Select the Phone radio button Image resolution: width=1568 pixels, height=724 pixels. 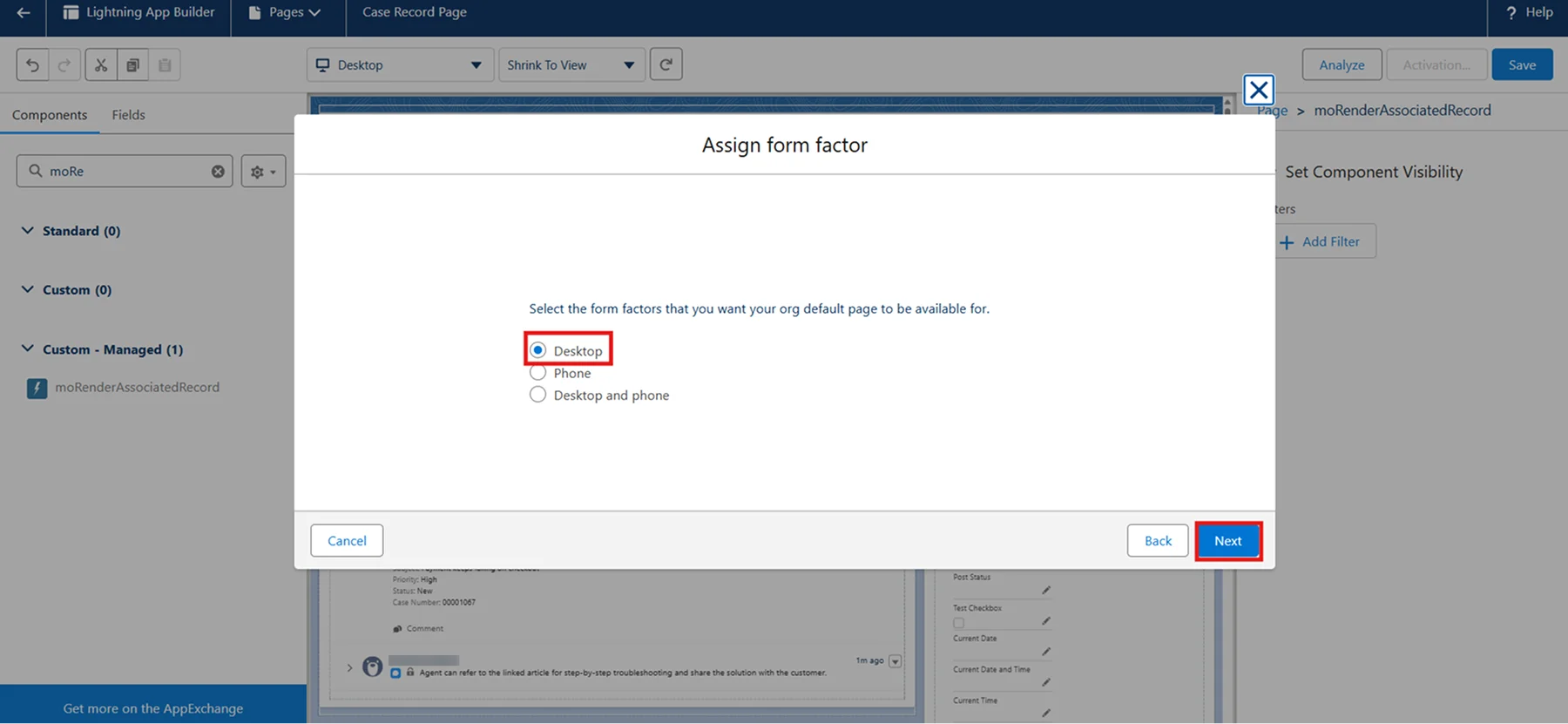pyautogui.click(x=538, y=373)
